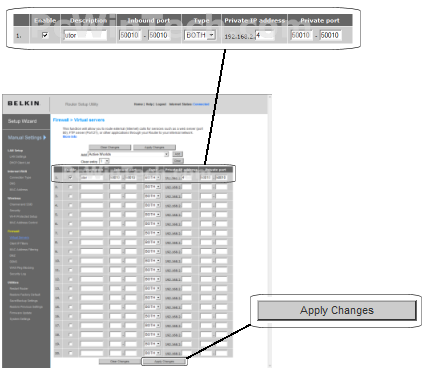This screenshot has height=369, width=429.
Task: Click the page's vertical scrollbar
Action: coord(270,232)
